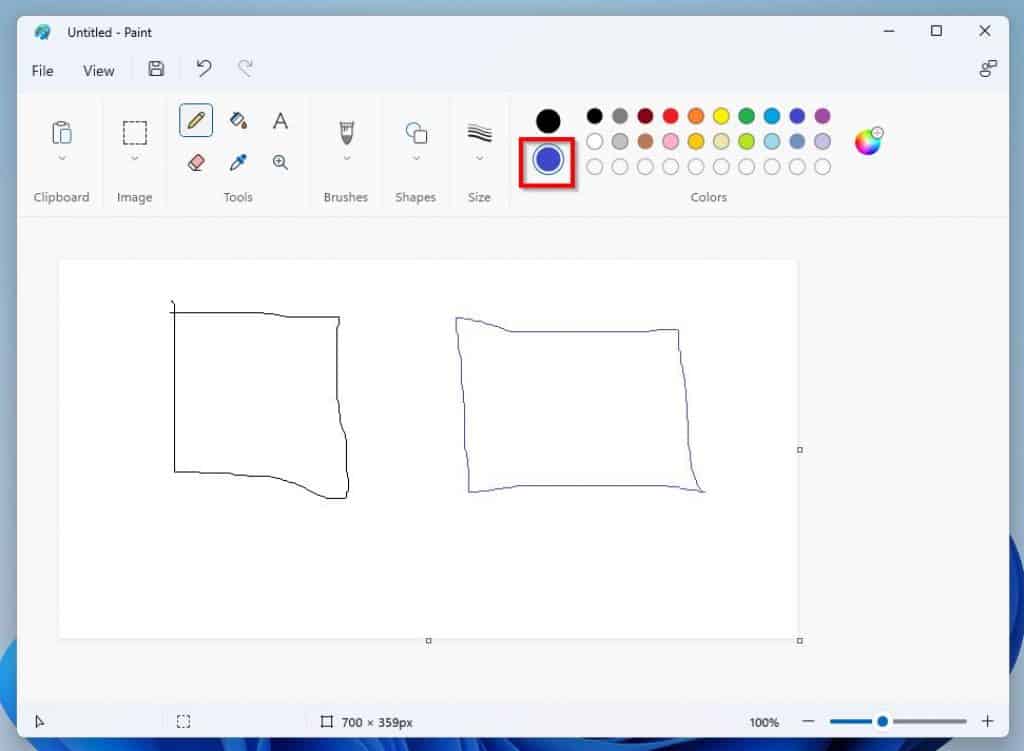Pick the red palette swatch
This screenshot has width=1024, height=751.
point(671,116)
